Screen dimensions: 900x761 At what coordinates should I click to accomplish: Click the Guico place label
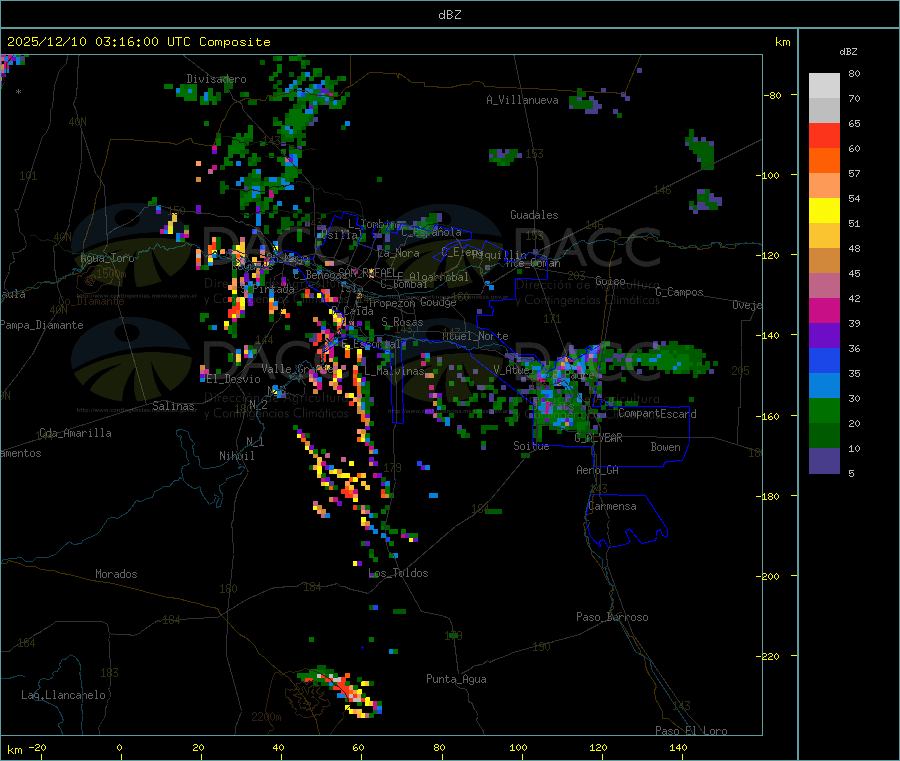610,281
